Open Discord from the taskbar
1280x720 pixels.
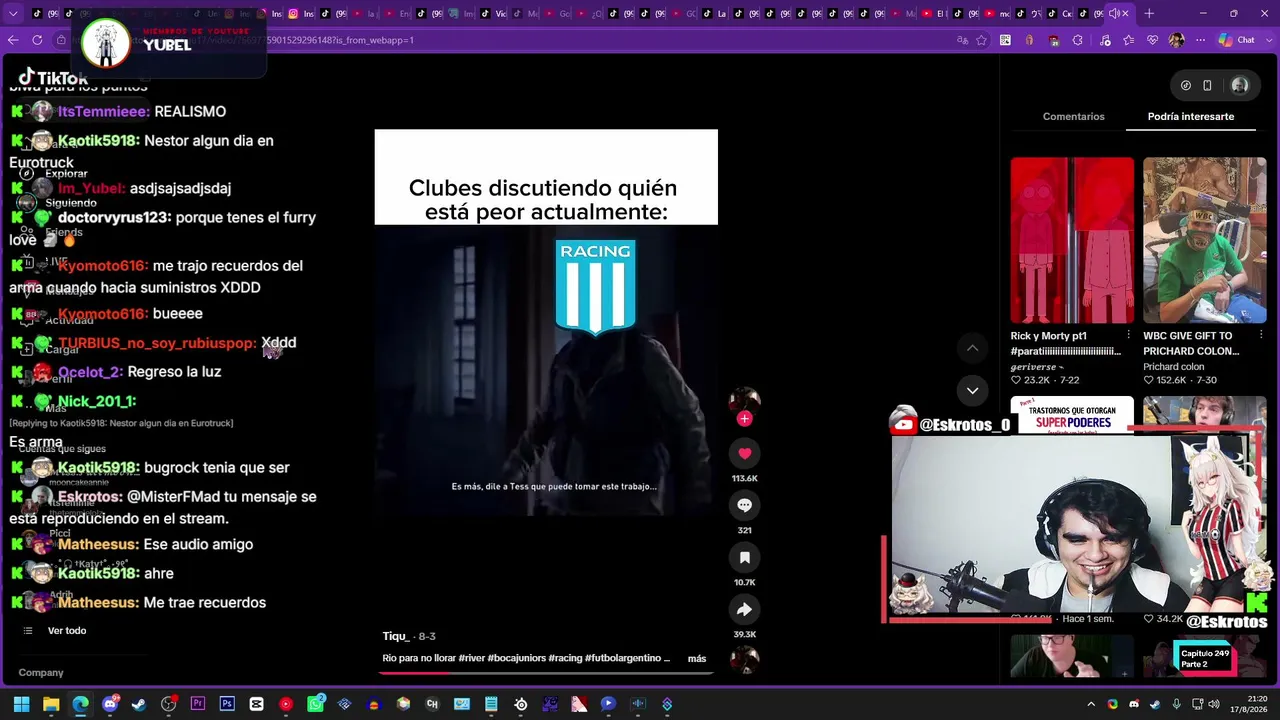(110, 704)
